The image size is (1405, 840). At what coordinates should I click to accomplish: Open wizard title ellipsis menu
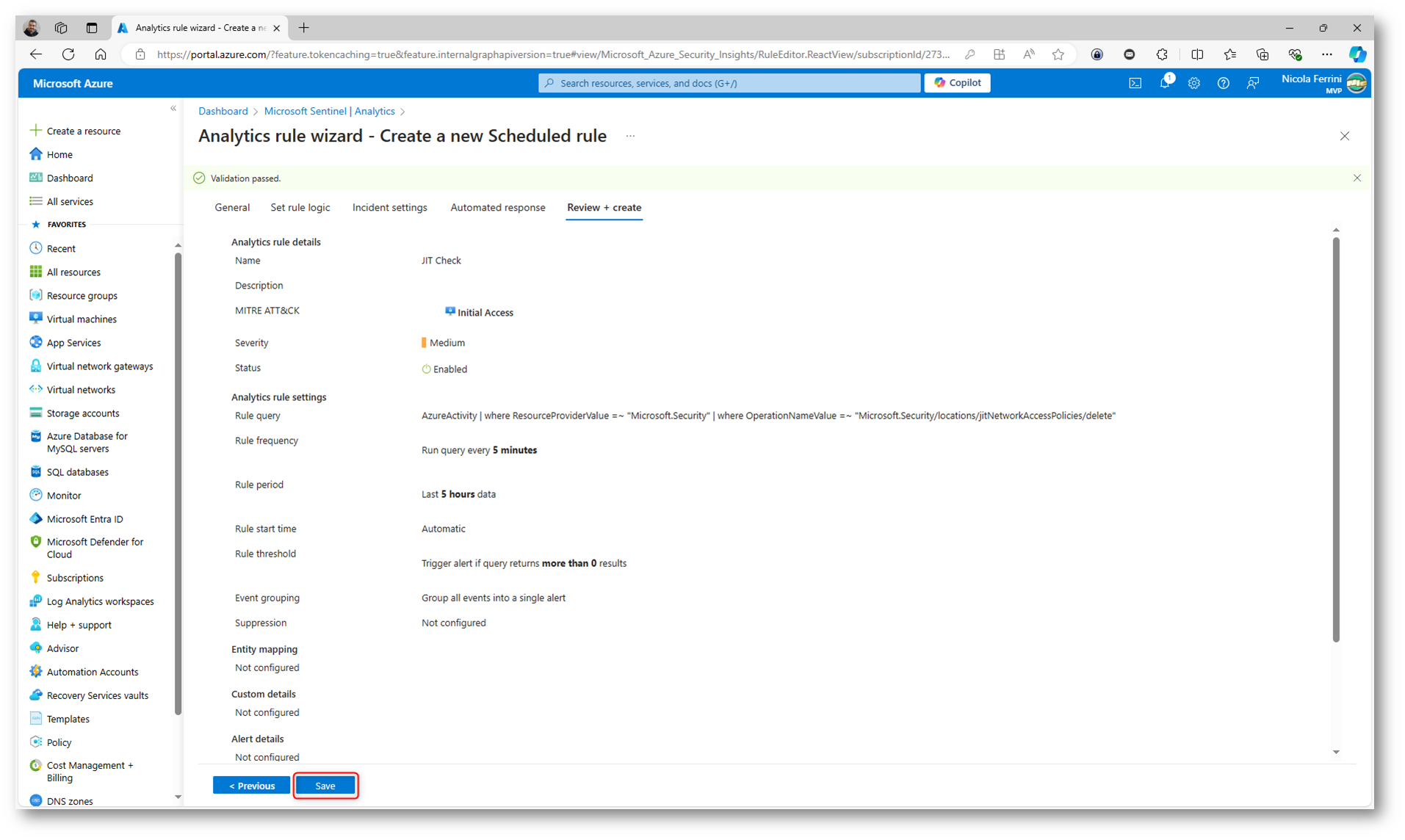(x=630, y=136)
